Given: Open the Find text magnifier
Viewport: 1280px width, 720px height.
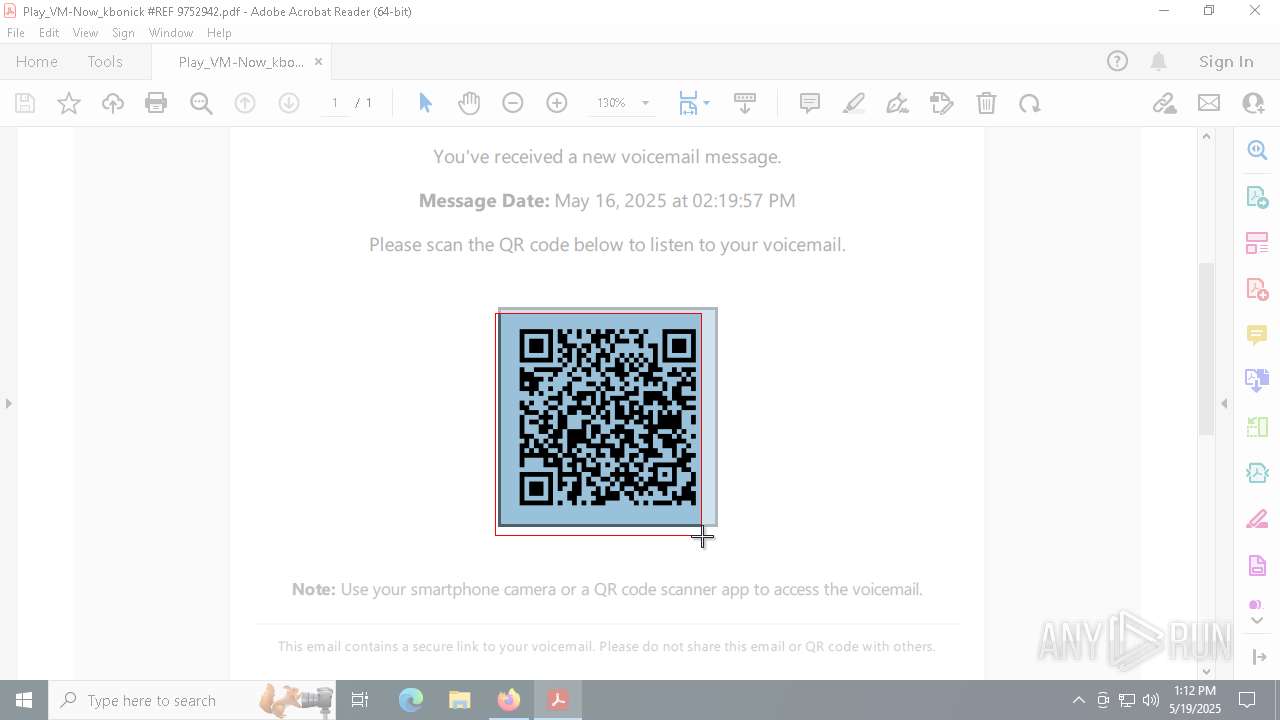Looking at the screenshot, I should (x=201, y=103).
